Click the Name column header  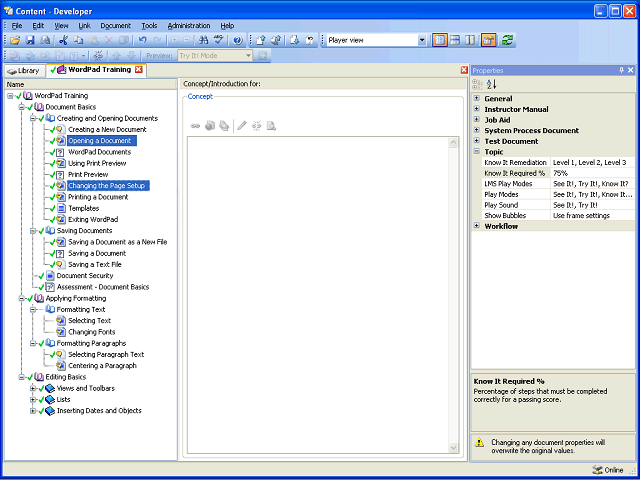91,84
